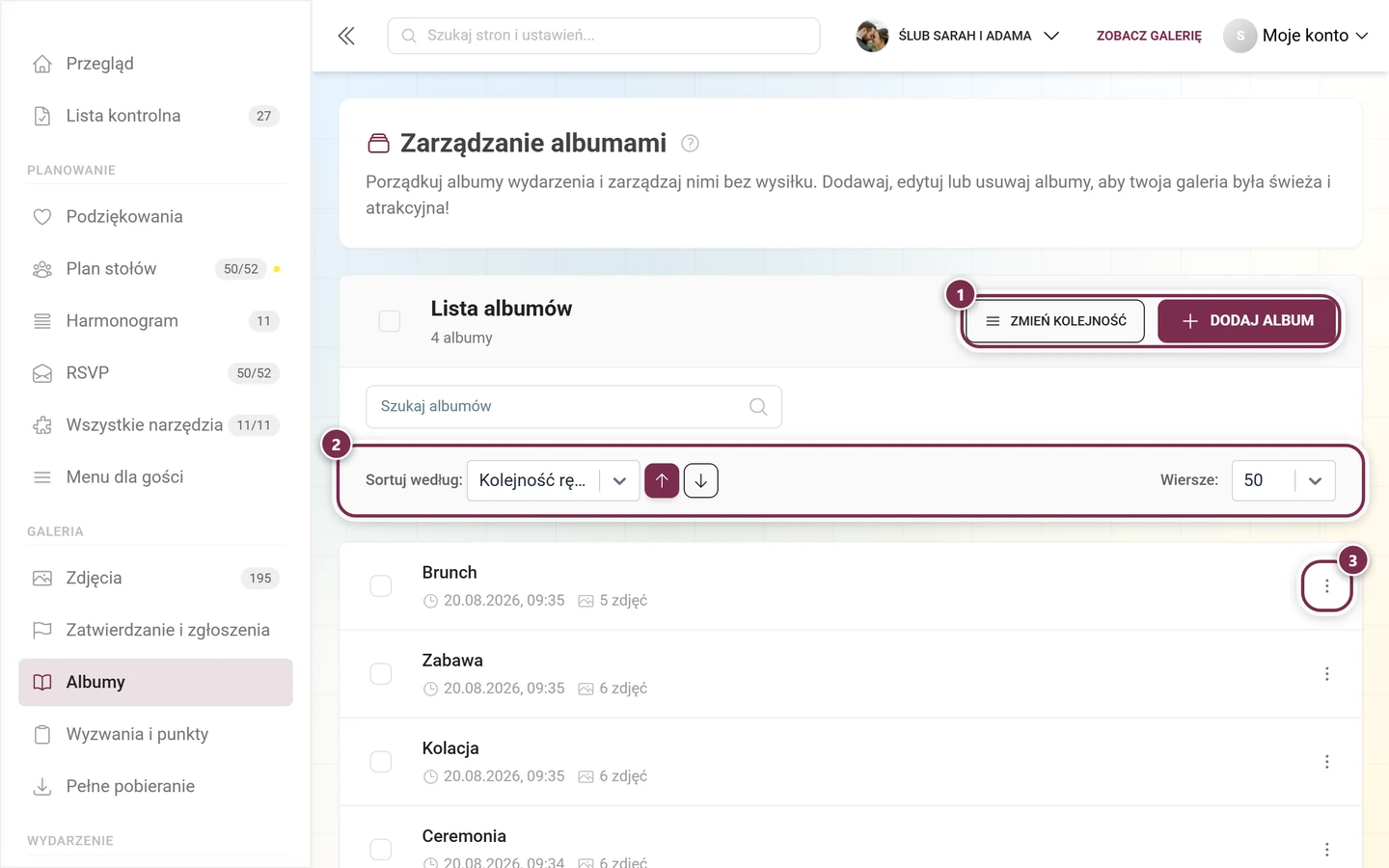Check the Ceremonia album checkbox
1389x868 pixels.
[381, 850]
